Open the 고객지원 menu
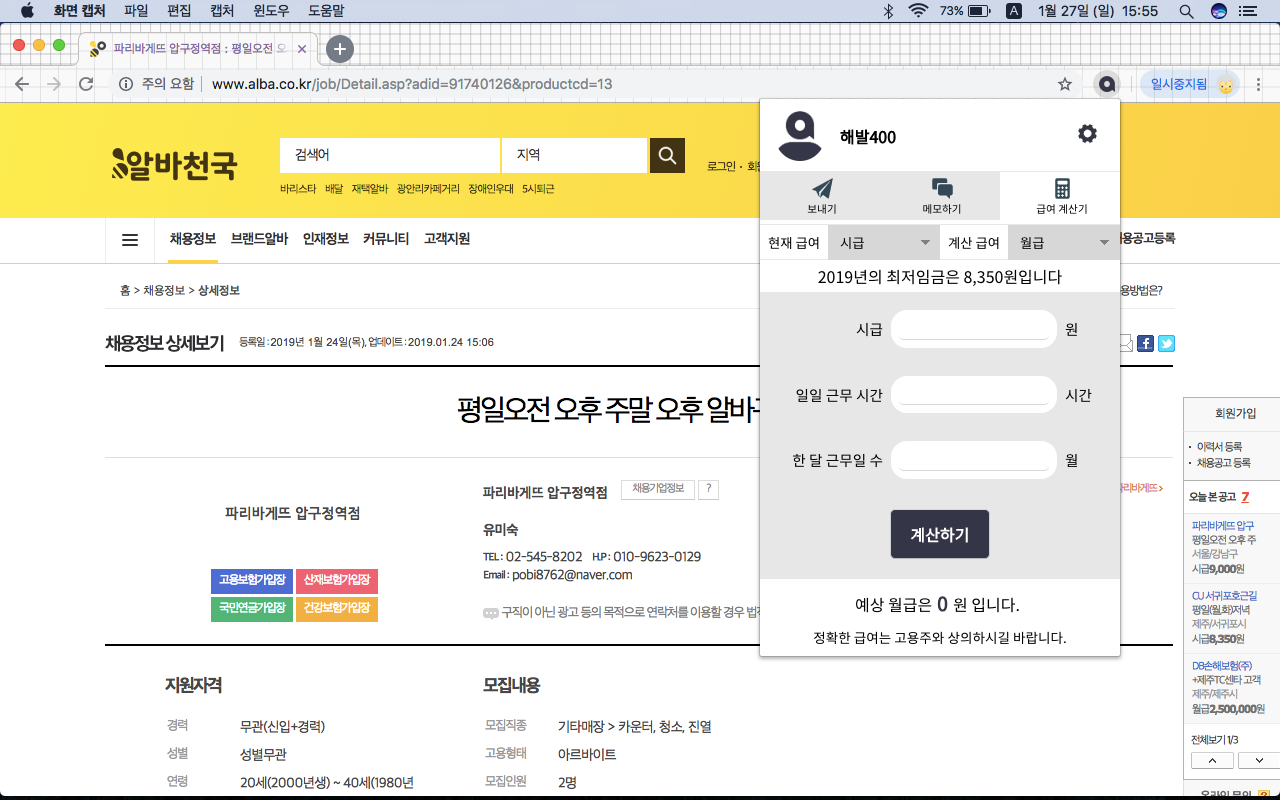The width and height of the screenshot is (1280, 800). point(447,239)
